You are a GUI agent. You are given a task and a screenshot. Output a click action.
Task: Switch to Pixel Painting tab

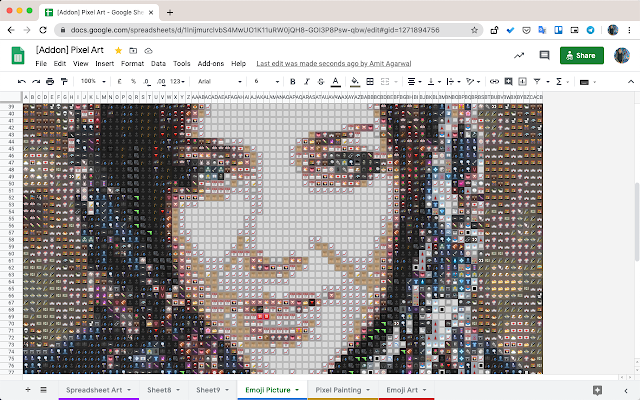(338, 390)
